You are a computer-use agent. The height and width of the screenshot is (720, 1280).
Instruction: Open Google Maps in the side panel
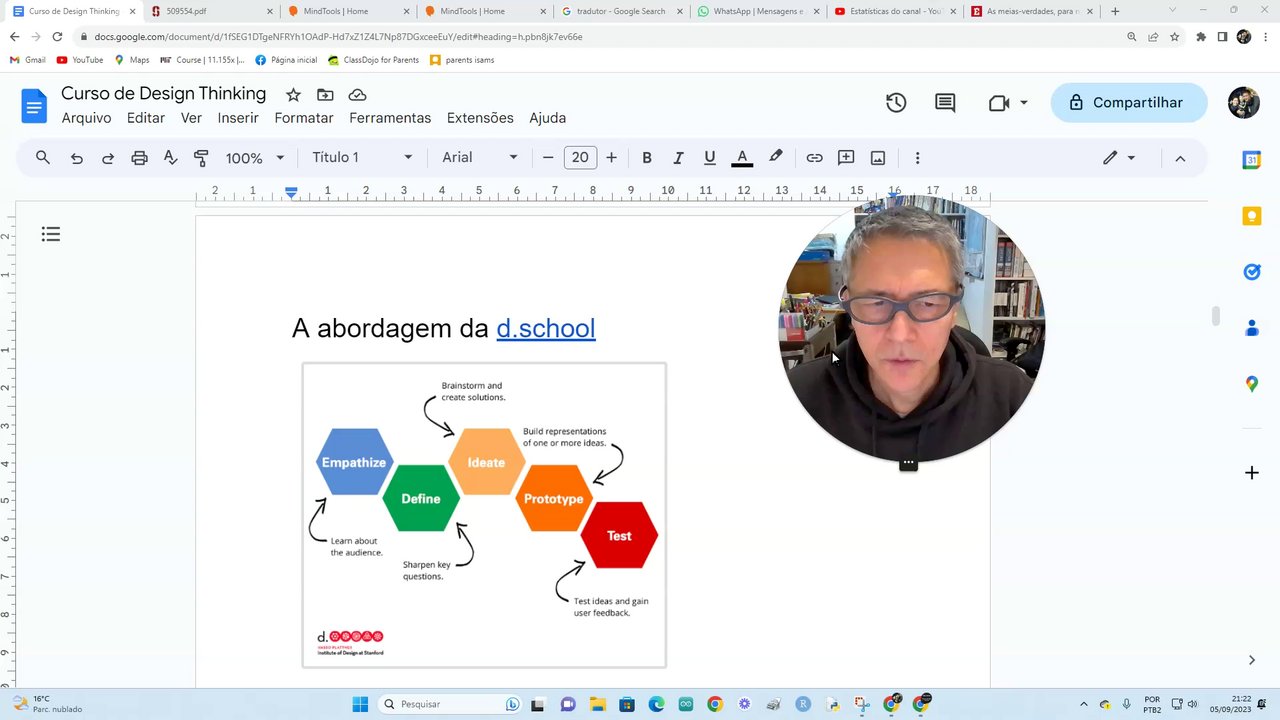tap(1251, 384)
